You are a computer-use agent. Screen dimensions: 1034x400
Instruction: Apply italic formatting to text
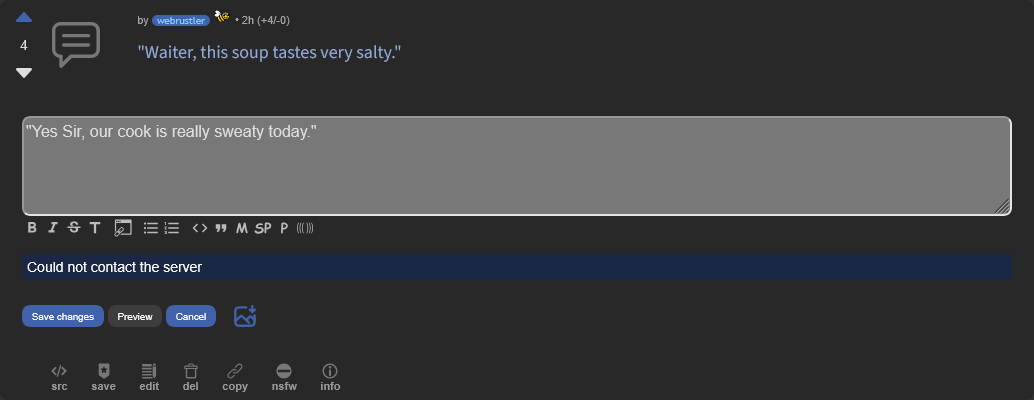click(x=53, y=228)
